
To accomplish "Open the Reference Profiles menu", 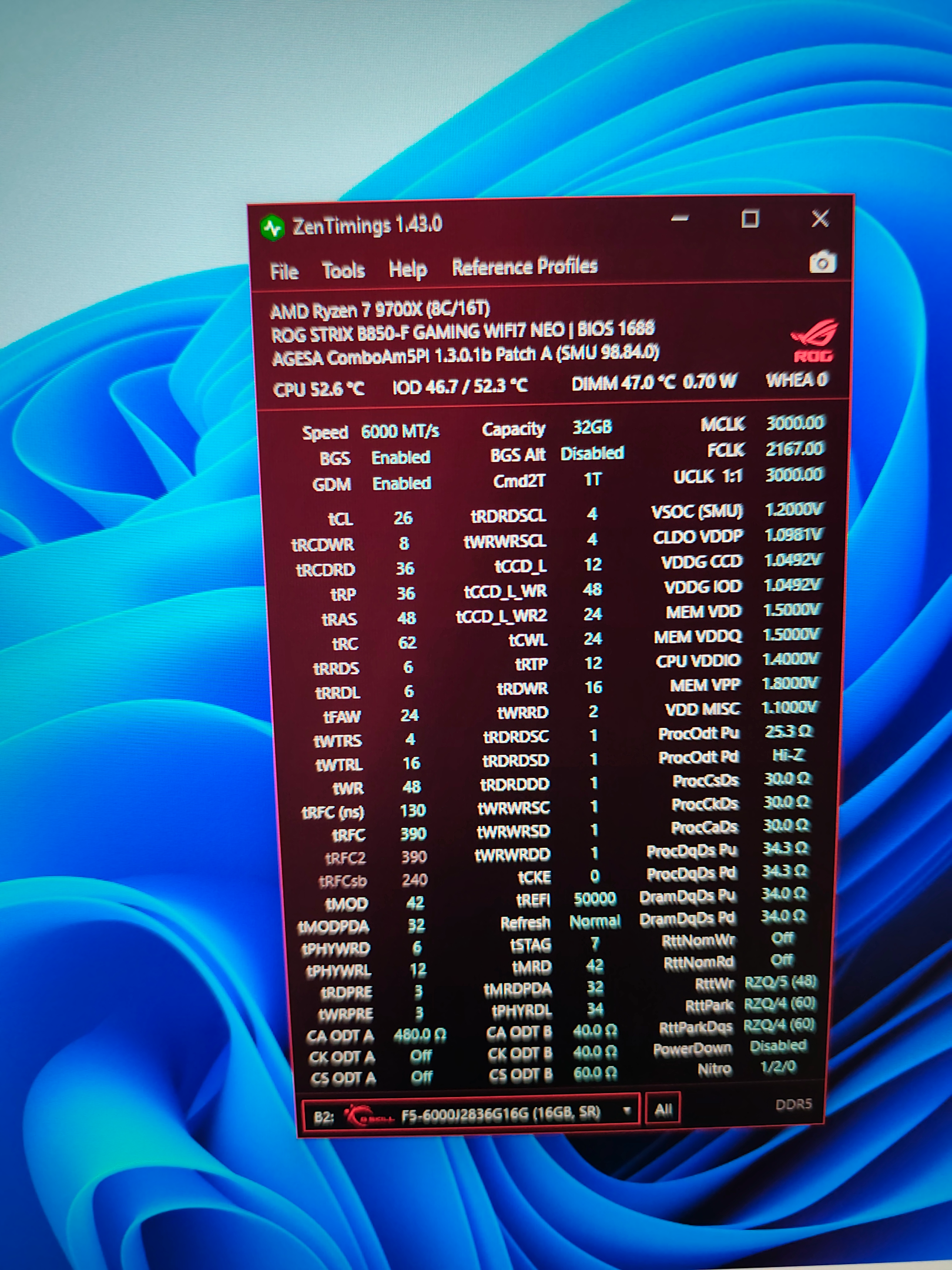I will [525, 266].
